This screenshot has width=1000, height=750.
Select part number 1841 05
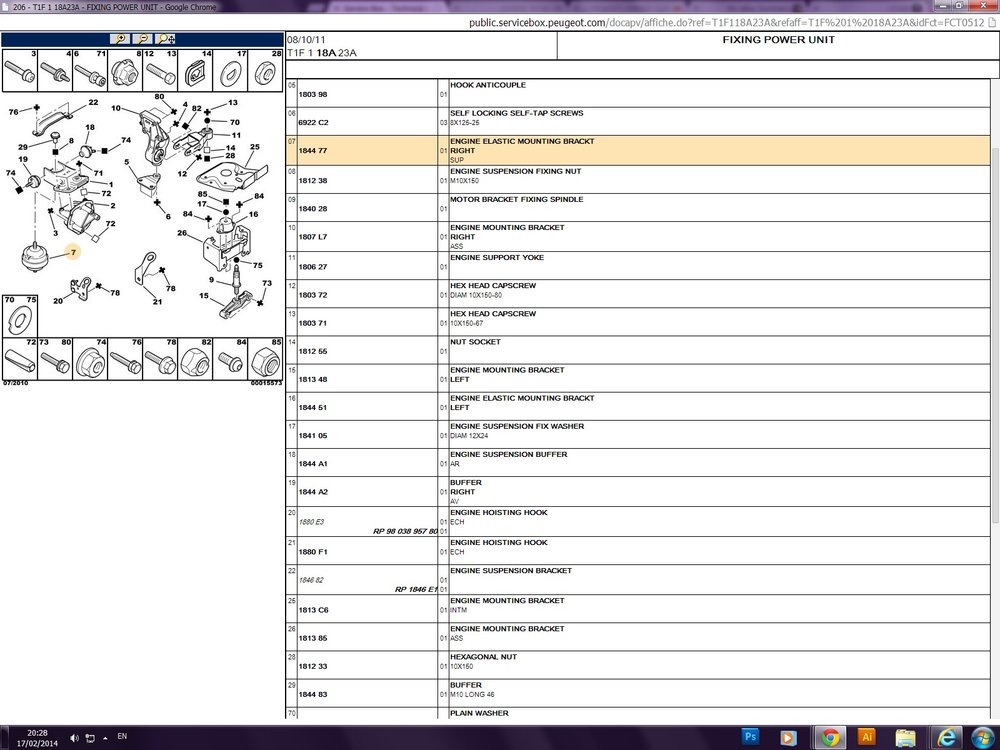[x=312, y=436]
